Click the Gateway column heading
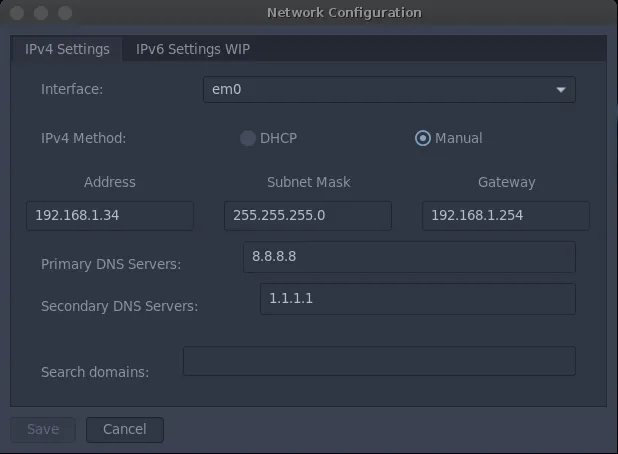This screenshot has height=454, width=618. (x=506, y=182)
